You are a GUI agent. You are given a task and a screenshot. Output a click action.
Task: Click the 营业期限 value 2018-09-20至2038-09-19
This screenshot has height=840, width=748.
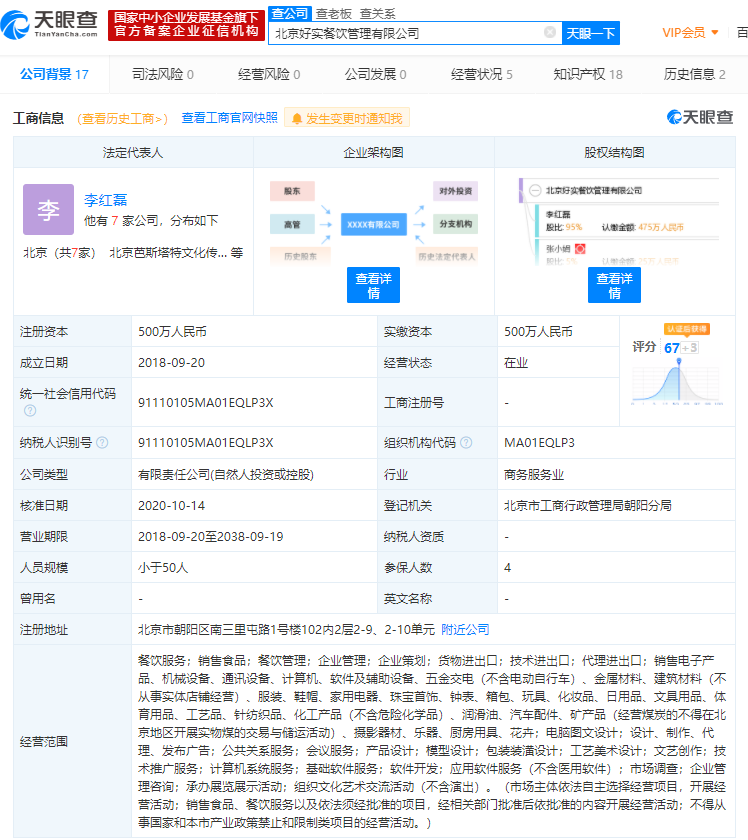pos(211,537)
